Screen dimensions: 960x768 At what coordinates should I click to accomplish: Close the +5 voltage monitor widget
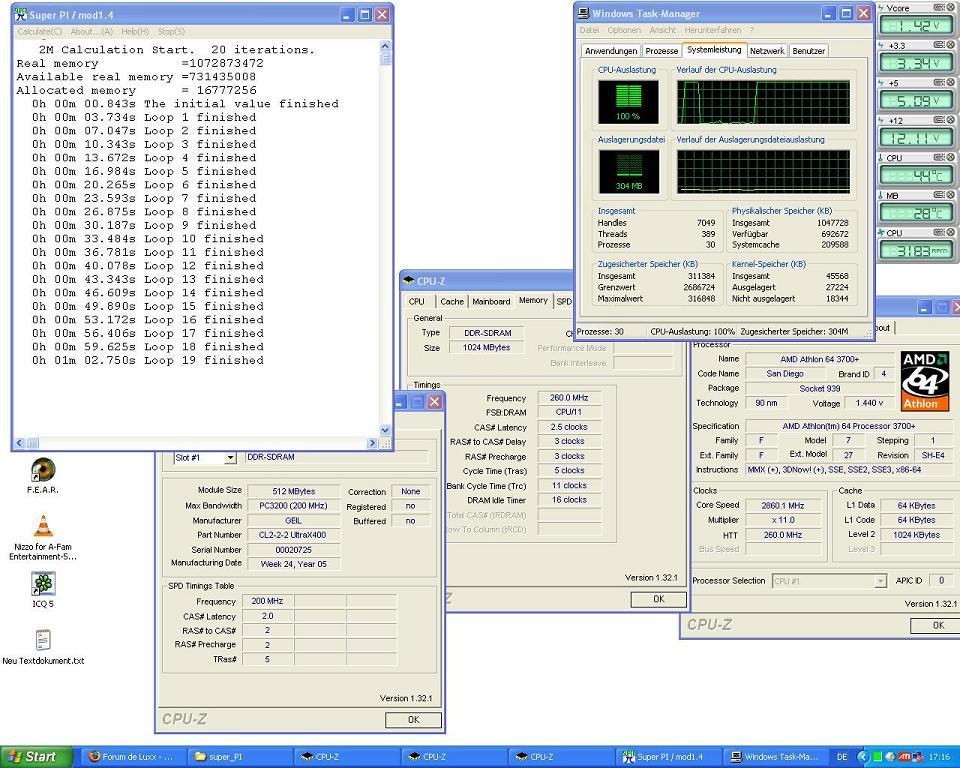tap(951, 82)
